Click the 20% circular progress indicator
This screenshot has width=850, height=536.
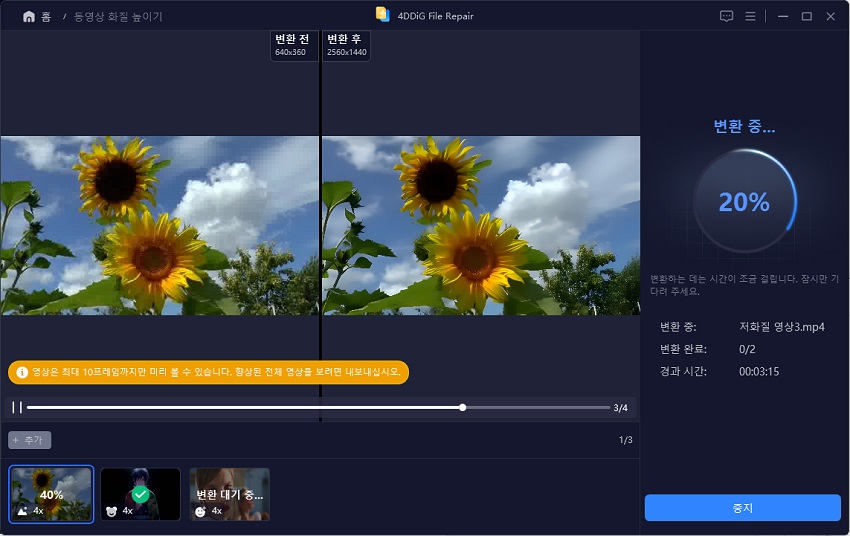(744, 202)
